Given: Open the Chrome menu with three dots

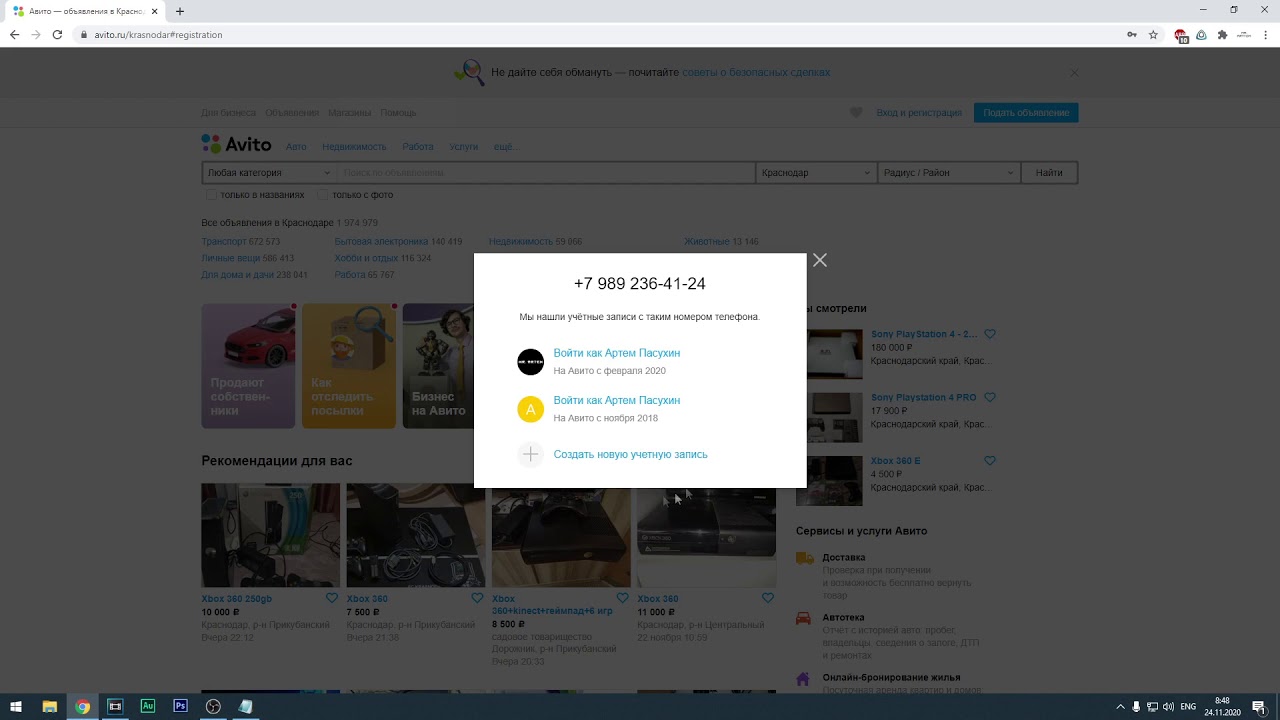Looking at the screenshot, I should (x=1266, y=34).
